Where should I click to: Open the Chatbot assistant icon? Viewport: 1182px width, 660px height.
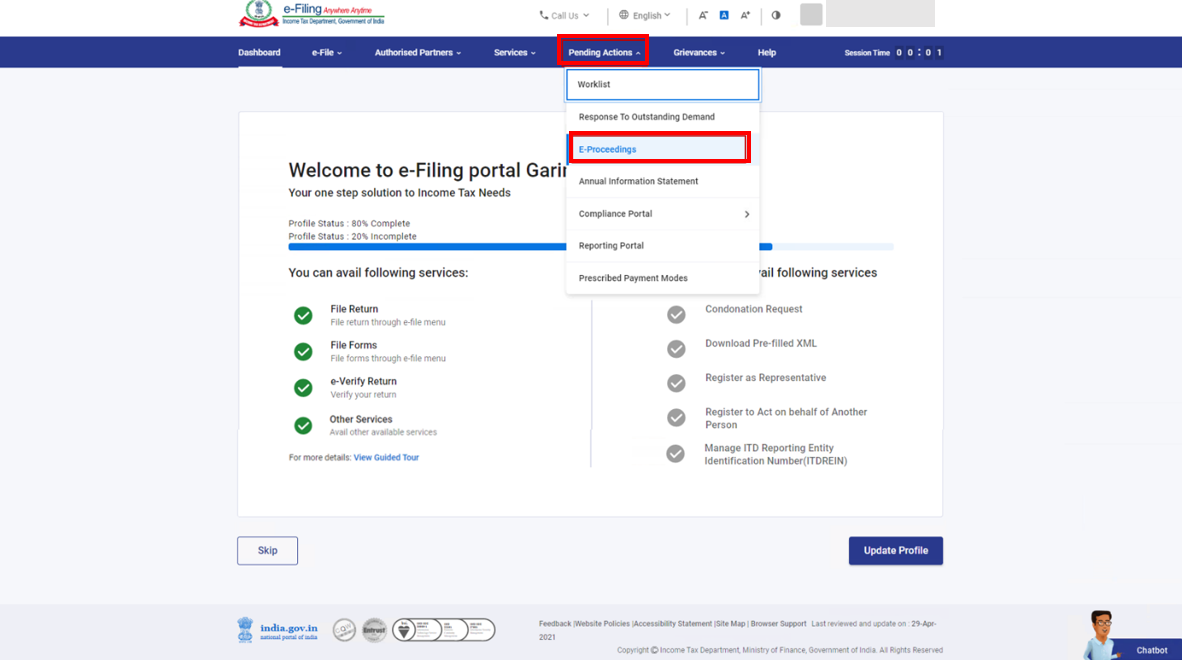click(1101, 634)
